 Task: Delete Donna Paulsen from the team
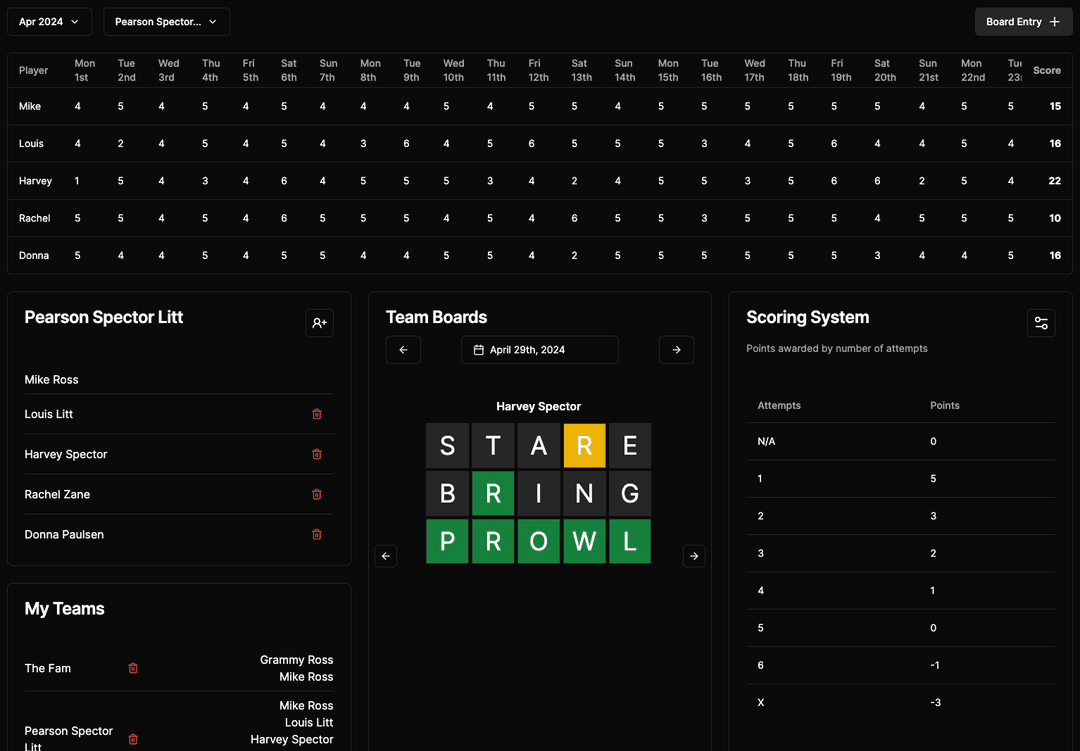pos(317,534)
